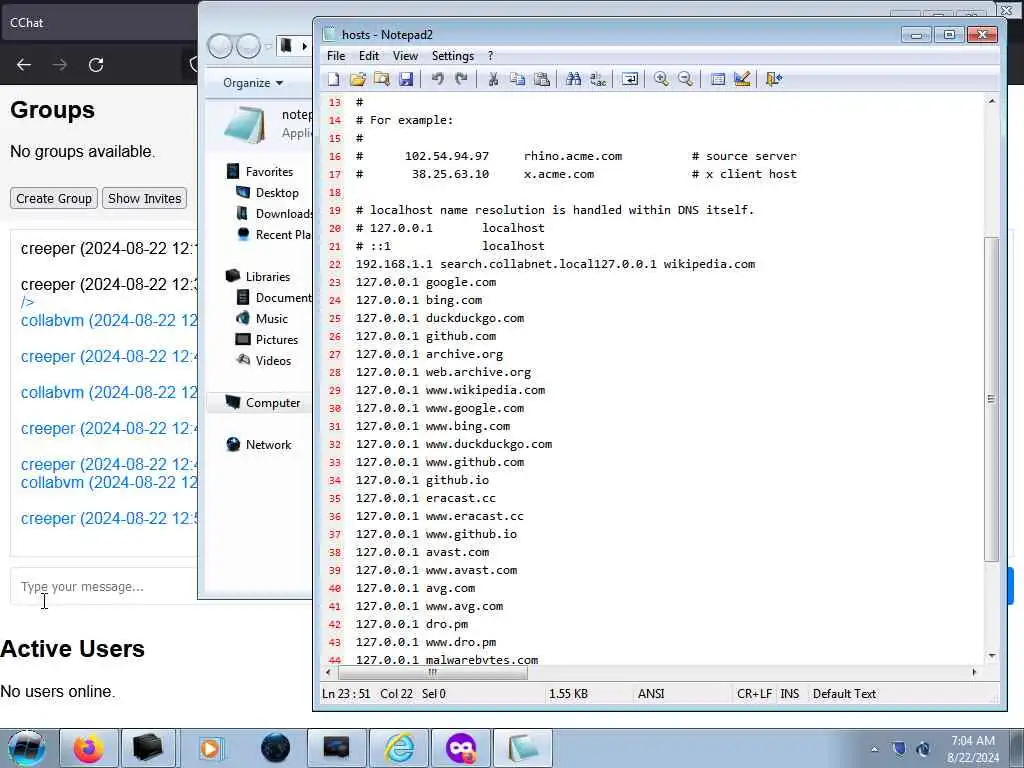1024x768 pixels.
Task: Select Computer in Explorer sidebar
Action: (263, 403)
